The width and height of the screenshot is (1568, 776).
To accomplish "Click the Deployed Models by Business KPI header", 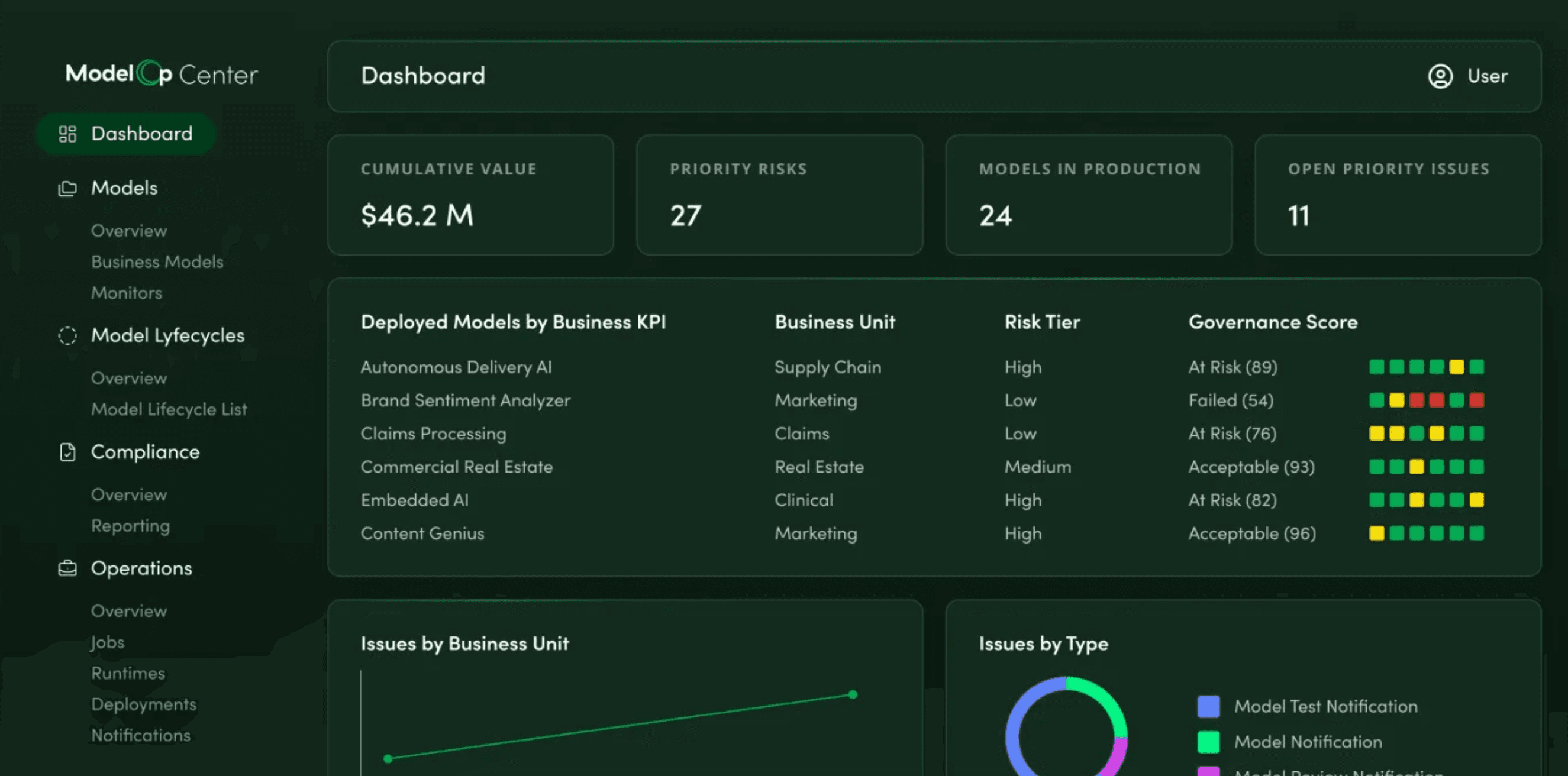I will click(513, 322).
